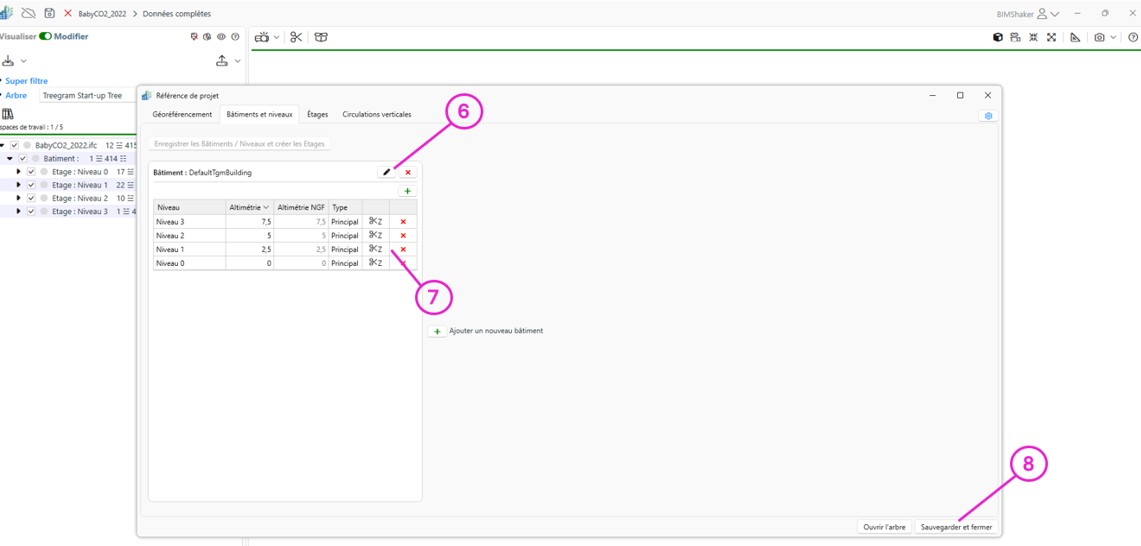Expand the Etage : Niveau 0 tree node
The image size is (1141, 546).
18,172
